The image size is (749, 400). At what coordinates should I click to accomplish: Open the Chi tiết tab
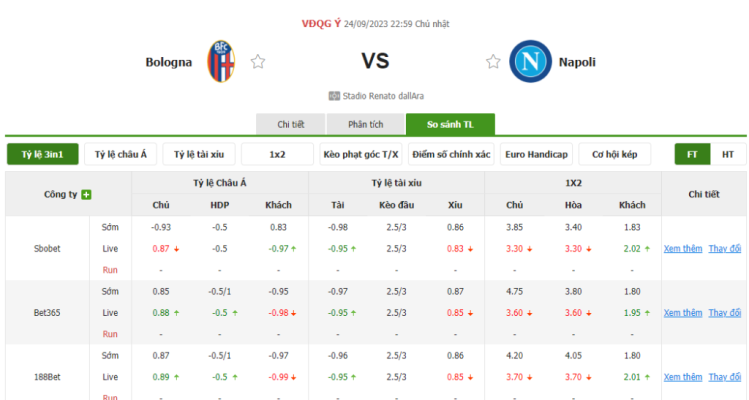point(290,124)
